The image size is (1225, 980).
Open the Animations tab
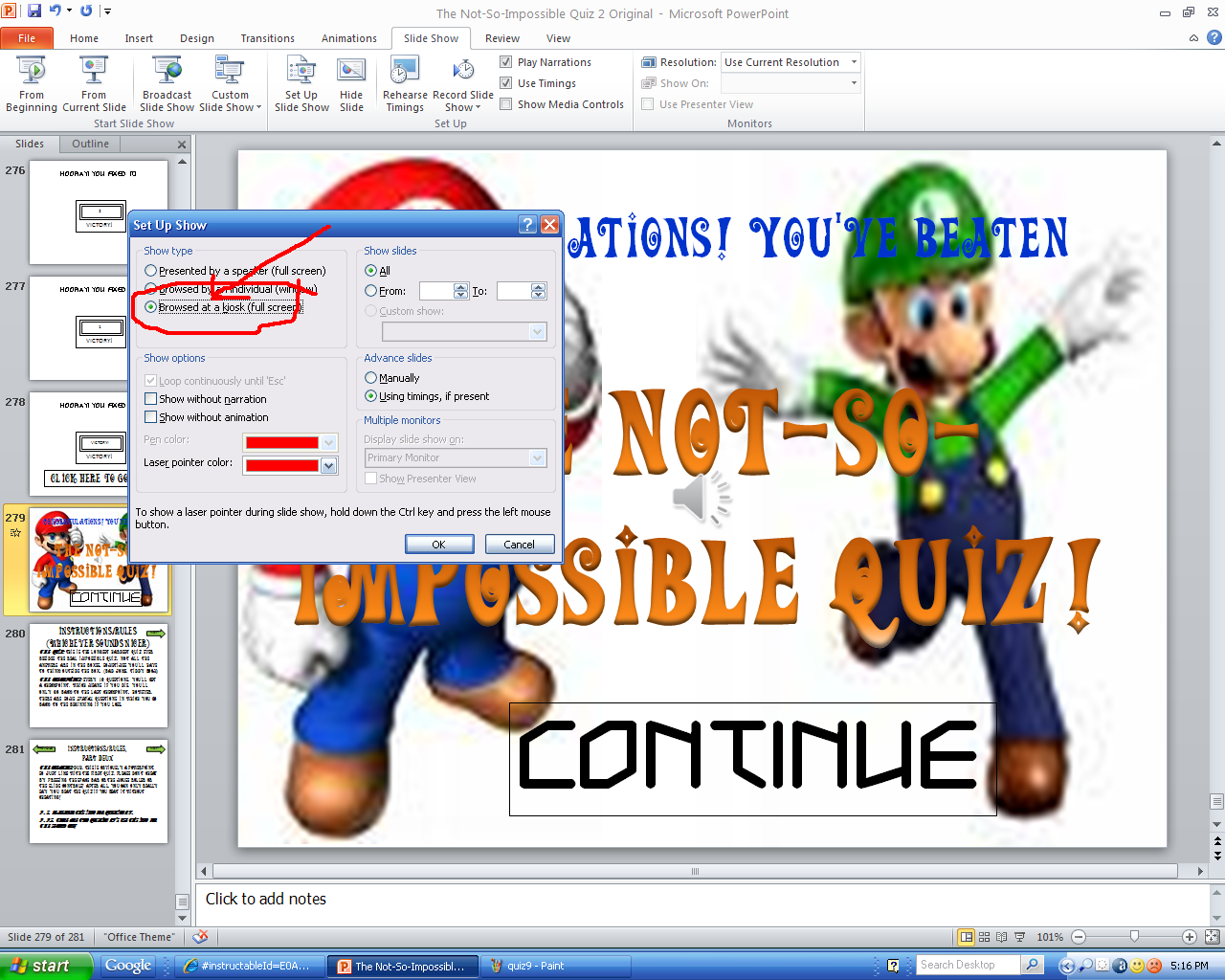tap(349, 38)
